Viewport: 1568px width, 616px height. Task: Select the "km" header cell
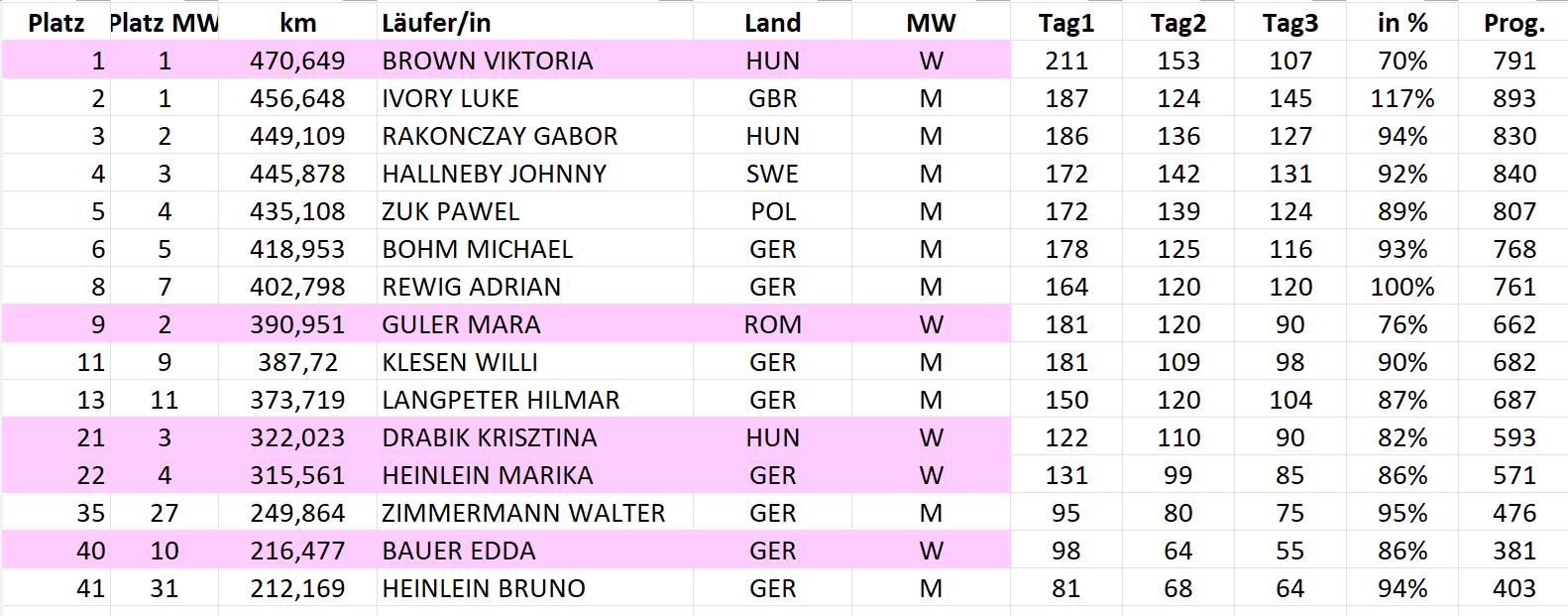297,23
